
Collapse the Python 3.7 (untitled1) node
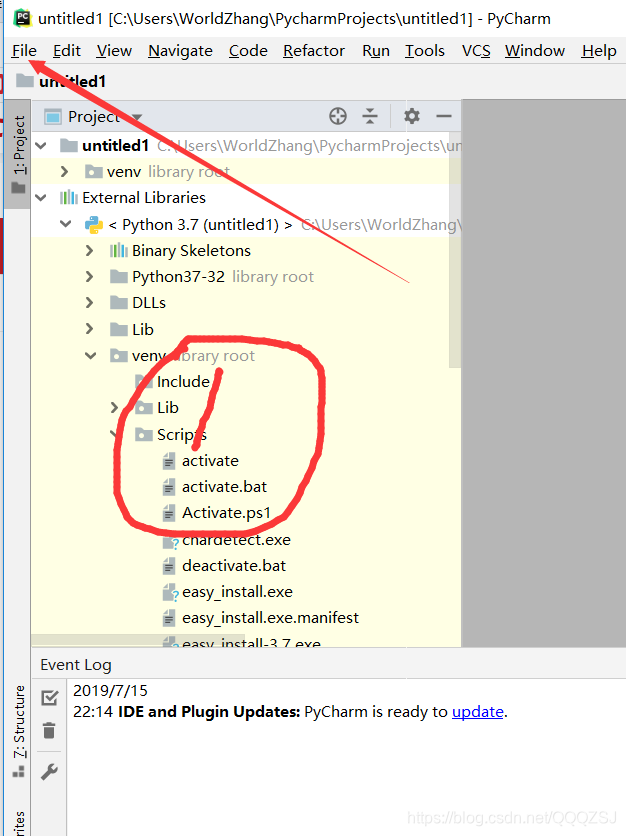(66, 224)
